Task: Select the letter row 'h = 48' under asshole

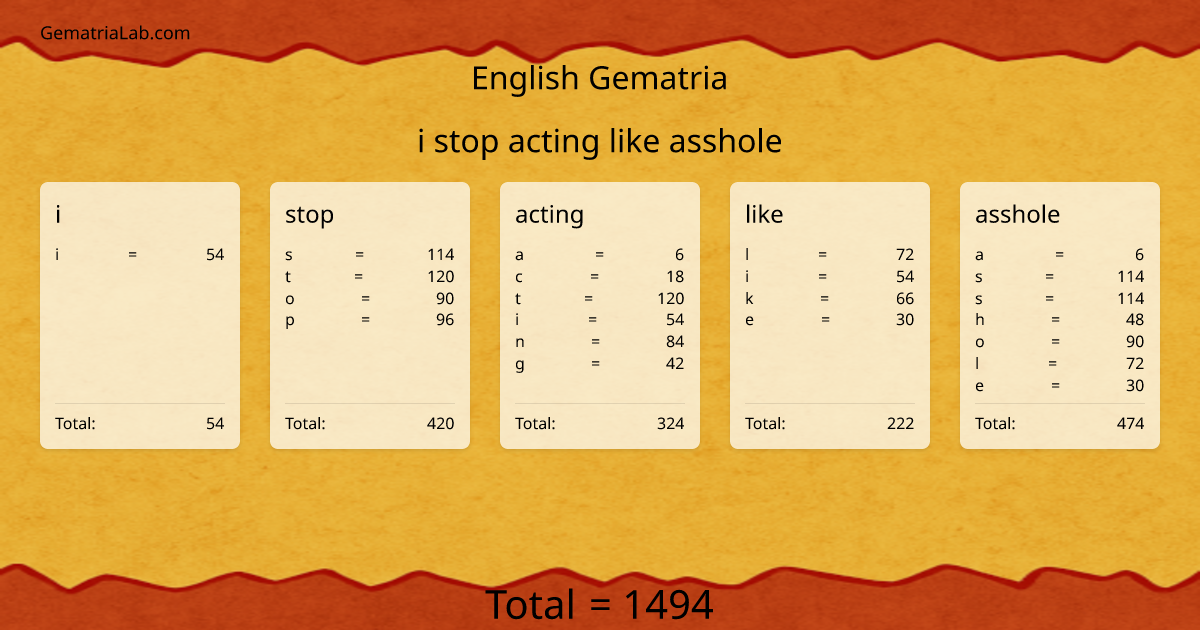Action: (x=1060, y=319)
